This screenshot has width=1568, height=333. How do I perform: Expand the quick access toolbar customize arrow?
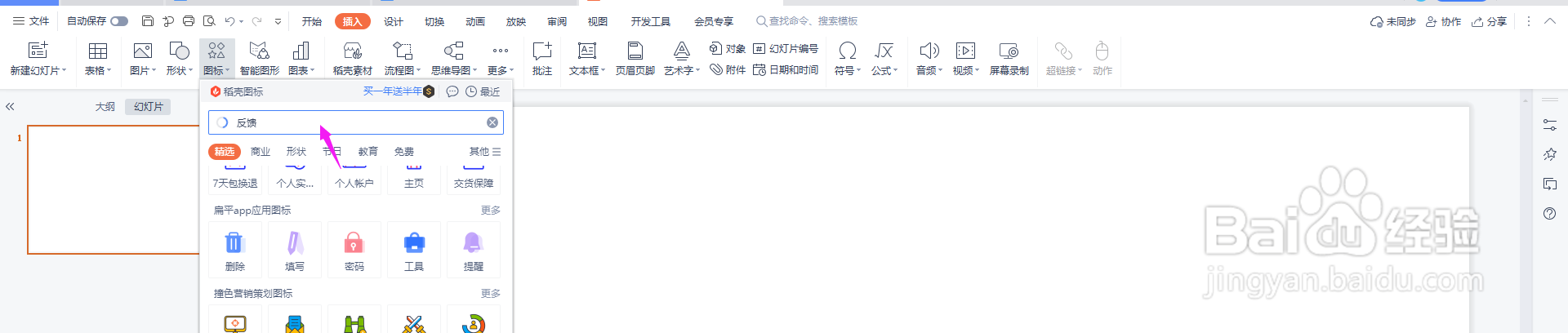point(278,21)
